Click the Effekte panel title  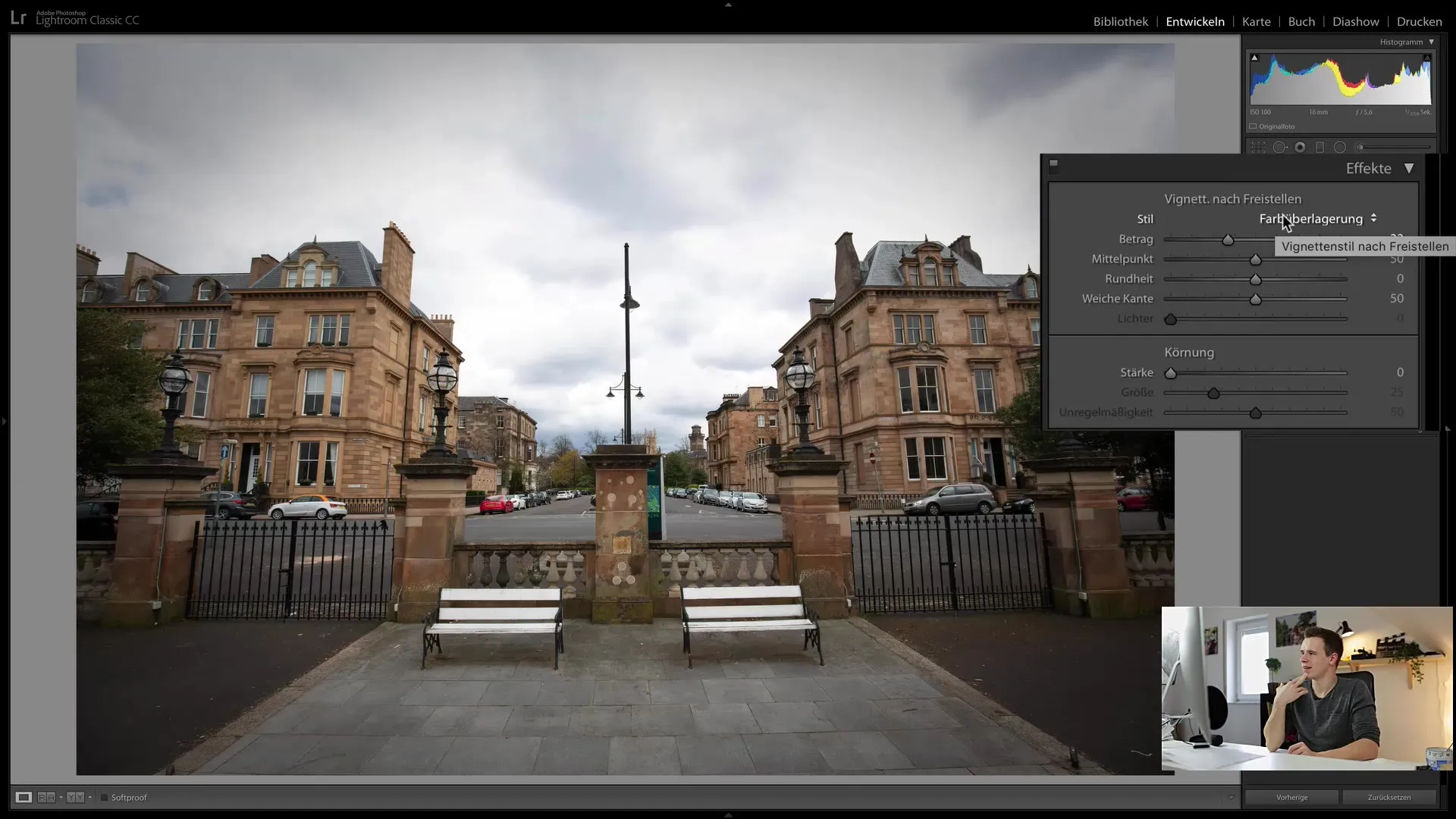pos(1368,168)
